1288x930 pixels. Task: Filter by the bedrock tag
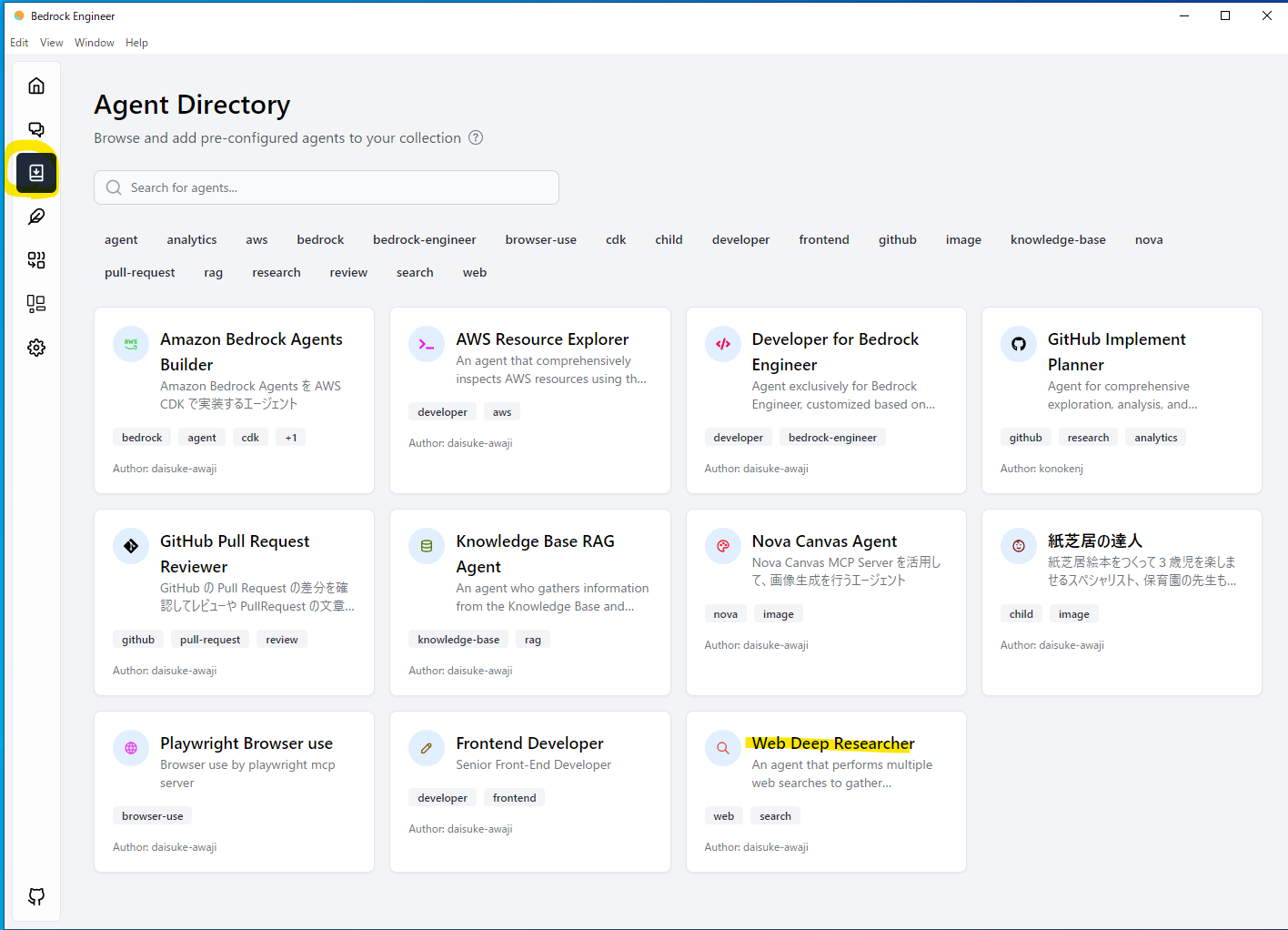click(320, 240)
